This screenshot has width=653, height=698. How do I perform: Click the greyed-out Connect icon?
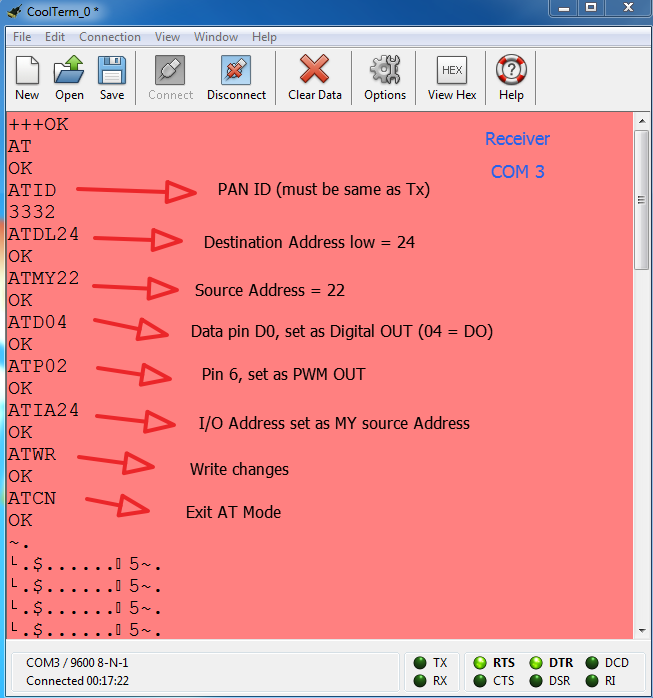(x=170, y=72)
